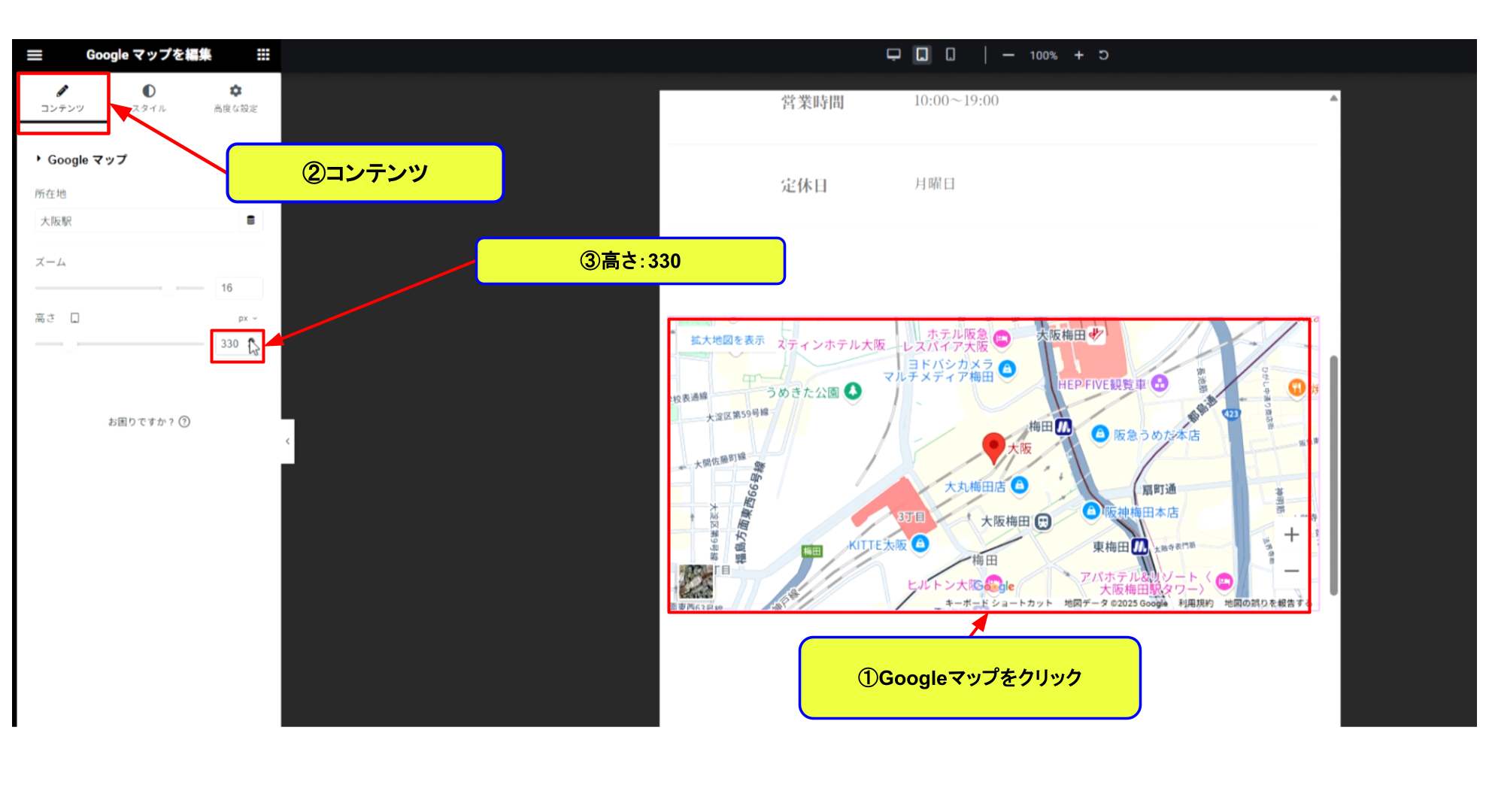Collapse the panel with the side arrow
The height and width of the screenshot is (812, 1489).
(287, 441)
